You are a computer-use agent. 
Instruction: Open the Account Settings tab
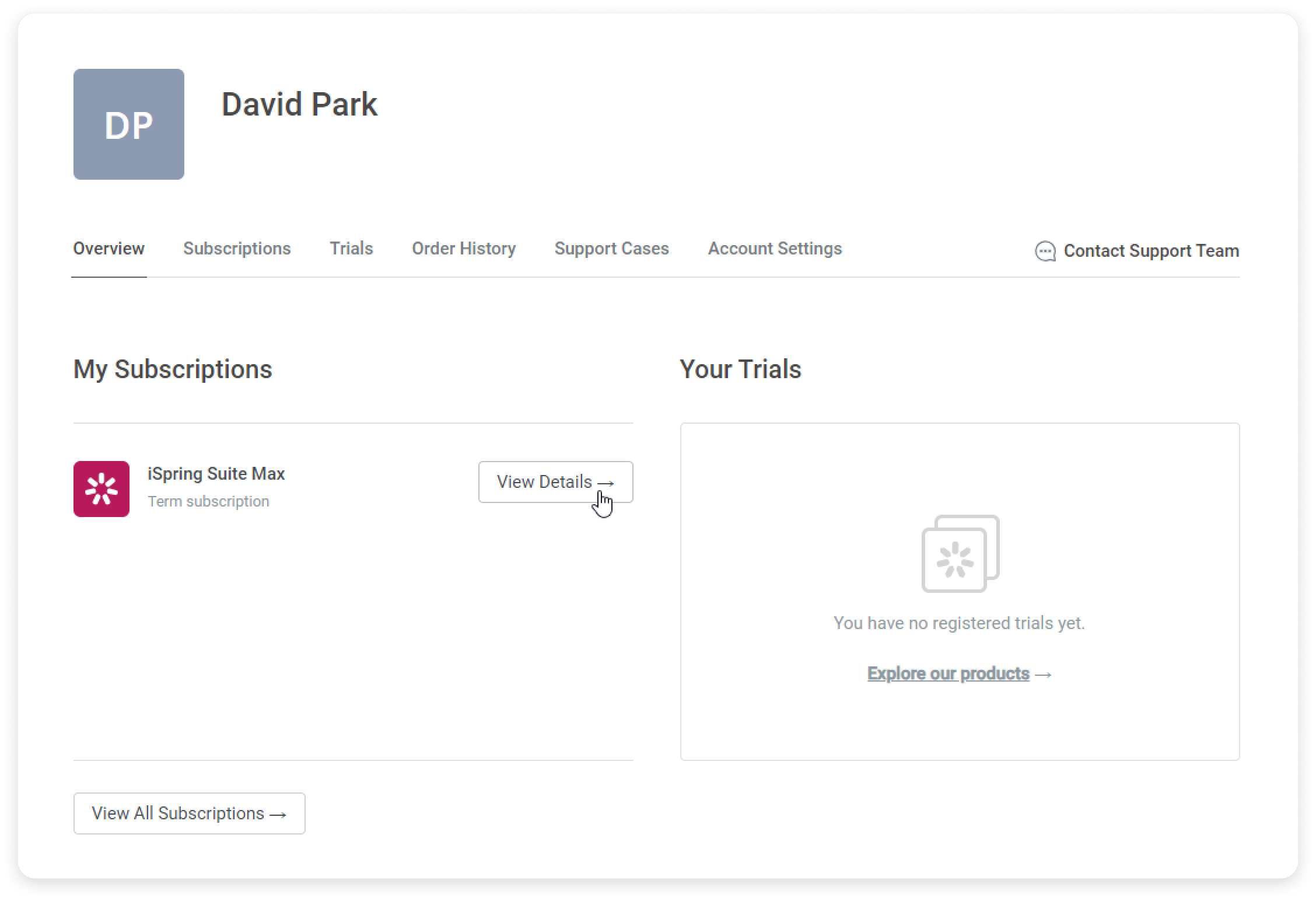[x=775, y=249]
